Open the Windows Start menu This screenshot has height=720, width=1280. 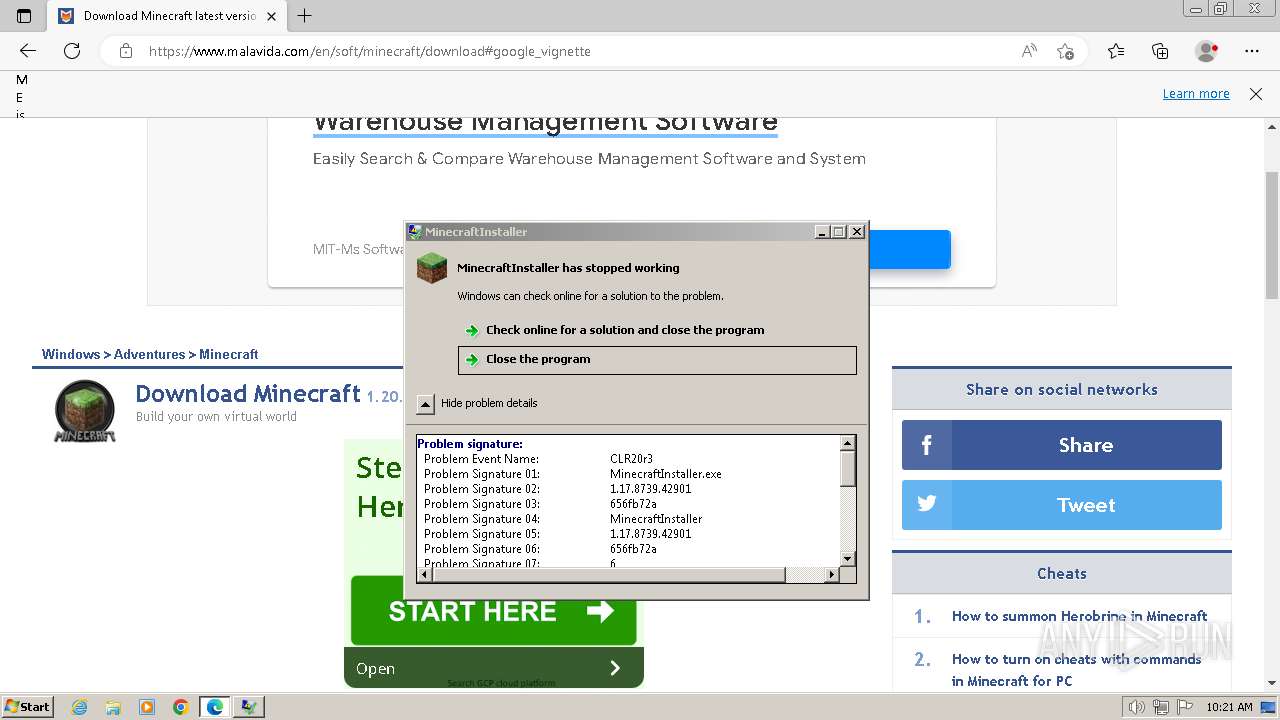[x=27, y=706]
